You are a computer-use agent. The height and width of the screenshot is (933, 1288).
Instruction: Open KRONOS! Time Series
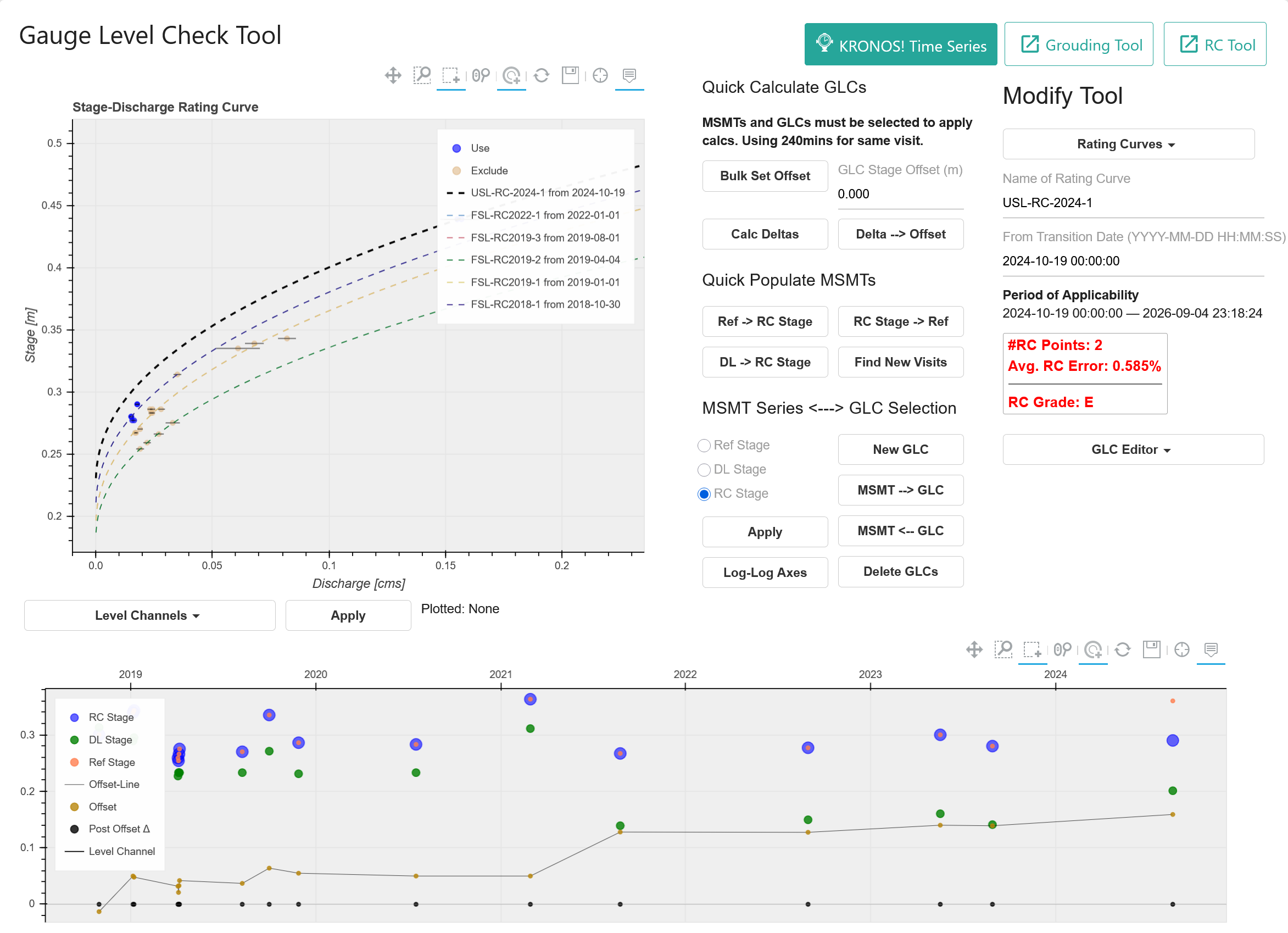pyautogui.click(x=901, y=45)
